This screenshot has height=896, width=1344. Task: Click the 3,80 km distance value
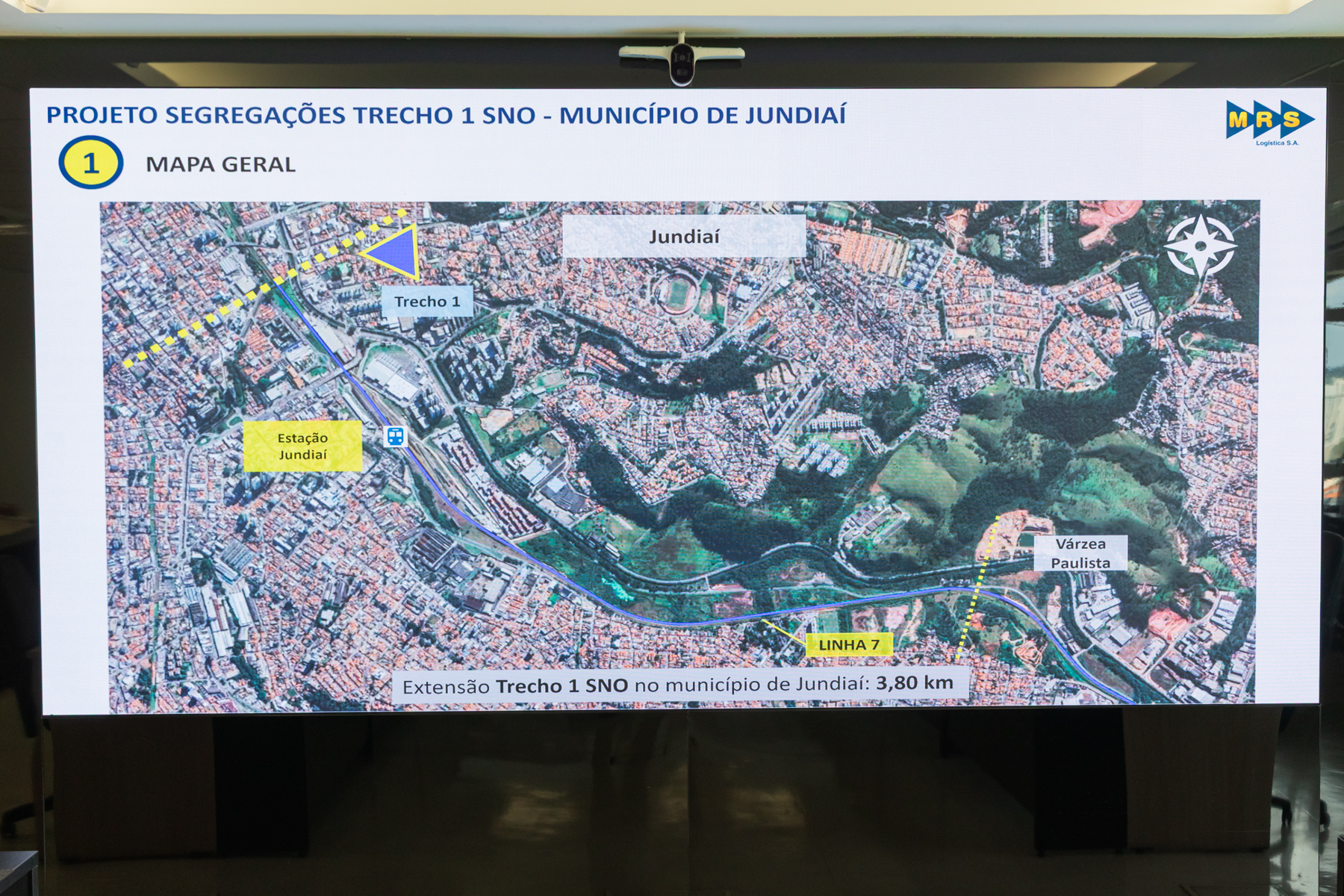click(x=914, y=683)
